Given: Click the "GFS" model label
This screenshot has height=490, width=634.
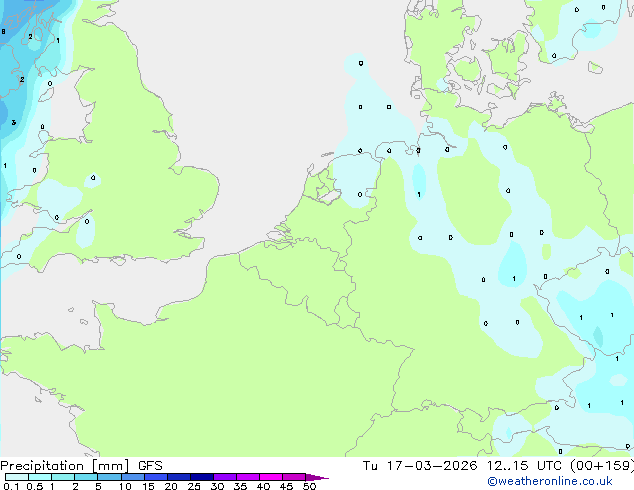Looking at the screenshot, I should coord(150,466).
